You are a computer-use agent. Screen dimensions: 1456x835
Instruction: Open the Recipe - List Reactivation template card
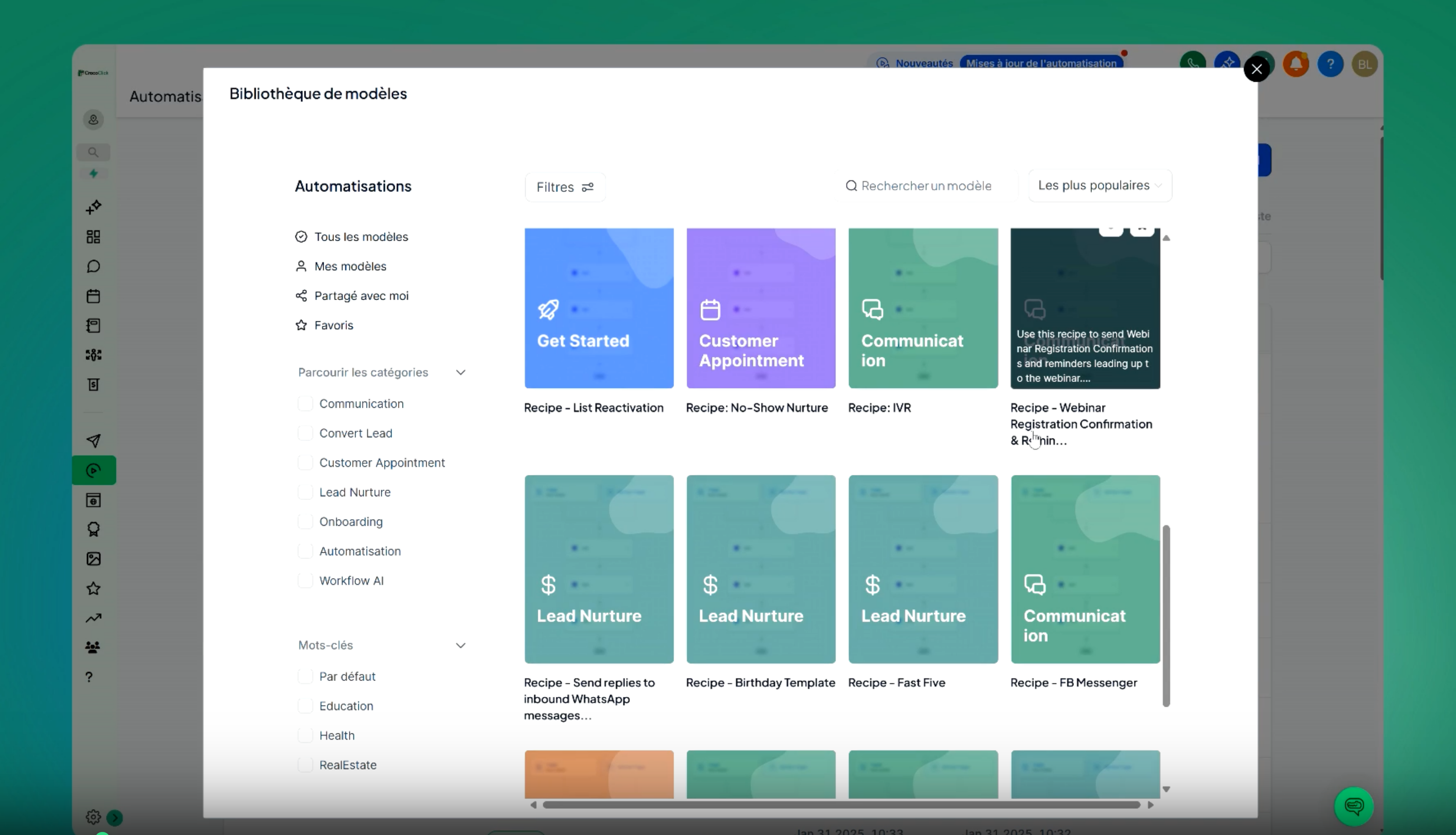coord(599,308)
